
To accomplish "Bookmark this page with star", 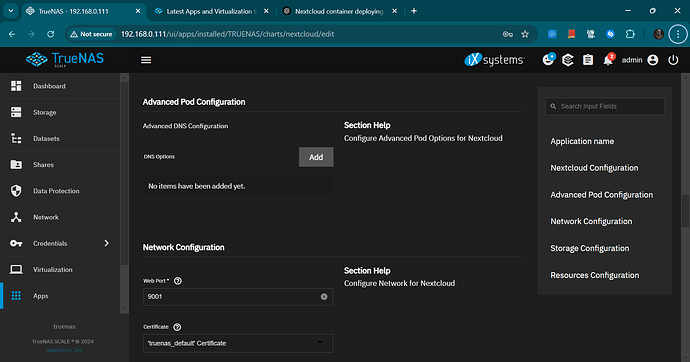I will coord(525,34).
